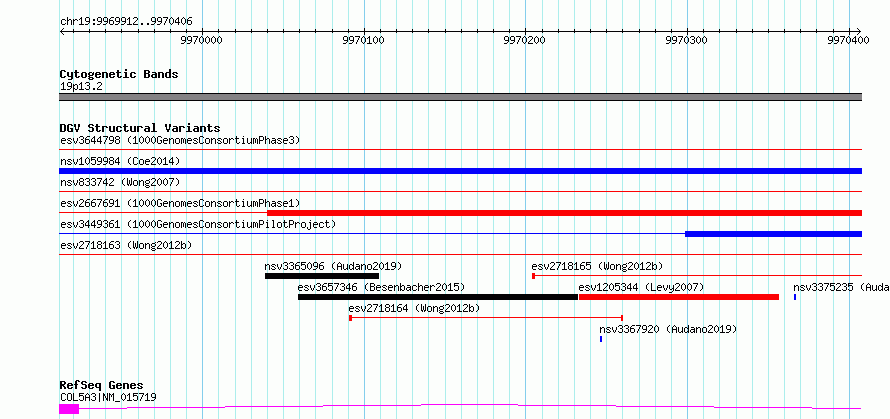Click the DGV Structural Variants track heading
This screenshot has height=419, width=890.
click(140, 128)
